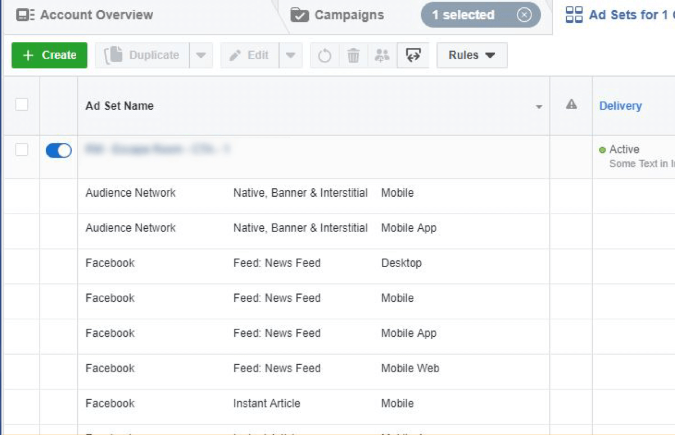Open the Edit dropdown arrow
Screen dimensions: 675x435
coord(291,55)
